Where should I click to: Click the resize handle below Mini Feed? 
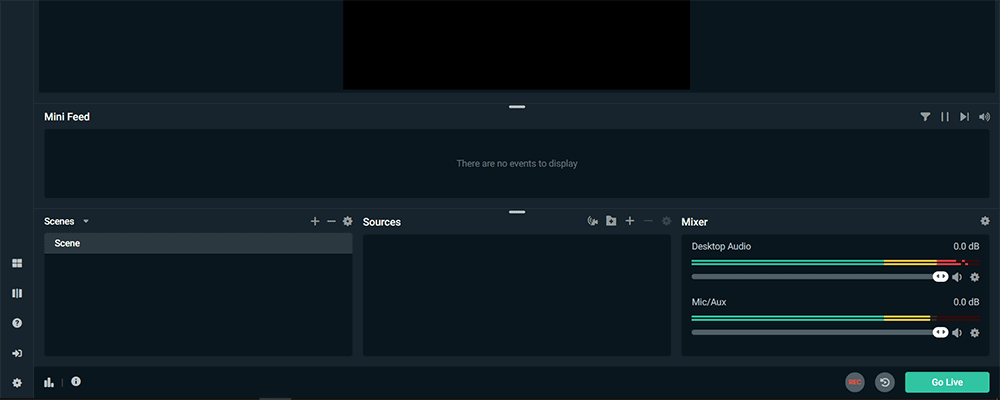517,212
